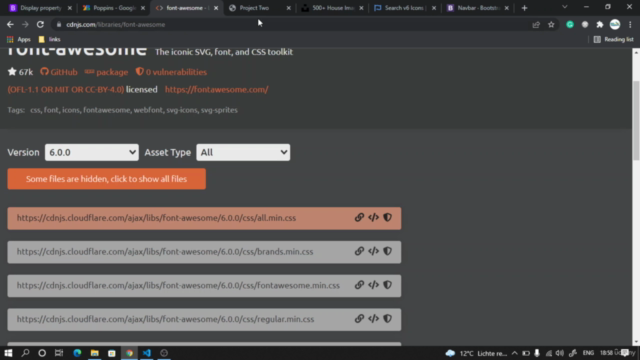Viewport: 640px width, 360px height.
Task: Switch to Search v6 Icons tab
Action: point(405,8)
